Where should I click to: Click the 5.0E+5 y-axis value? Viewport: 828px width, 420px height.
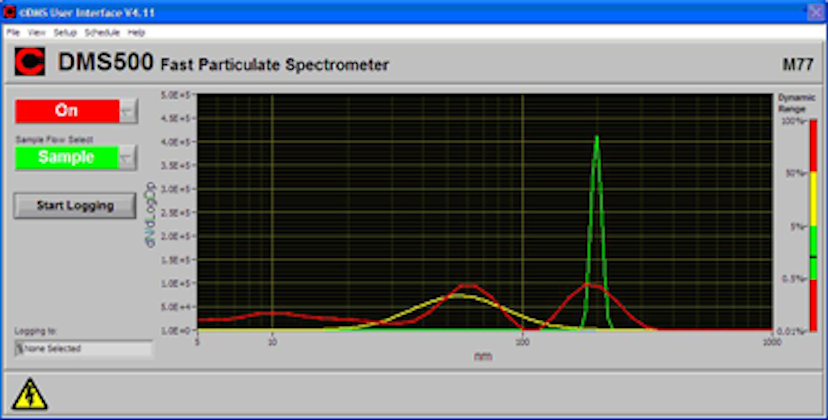(177, 96)
